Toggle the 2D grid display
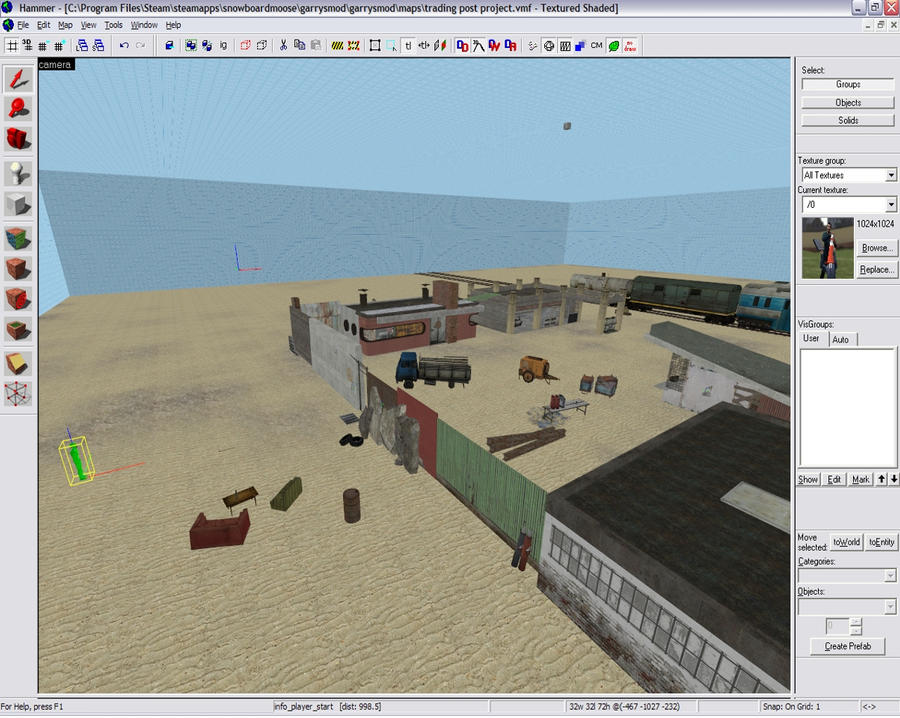The image size is (900, 718). (x=12, y=45)
